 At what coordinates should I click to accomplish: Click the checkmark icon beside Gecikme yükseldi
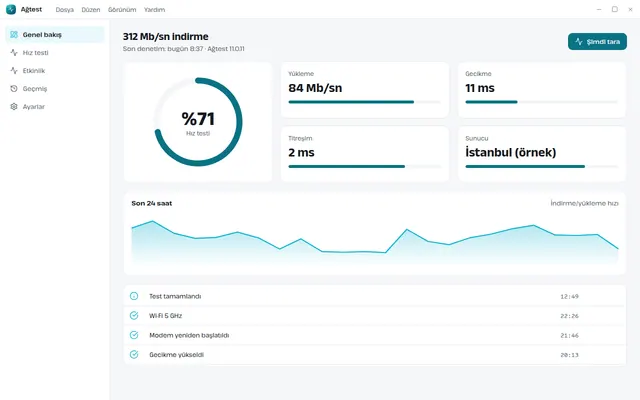pyautogui.click(x=134, y=354)
